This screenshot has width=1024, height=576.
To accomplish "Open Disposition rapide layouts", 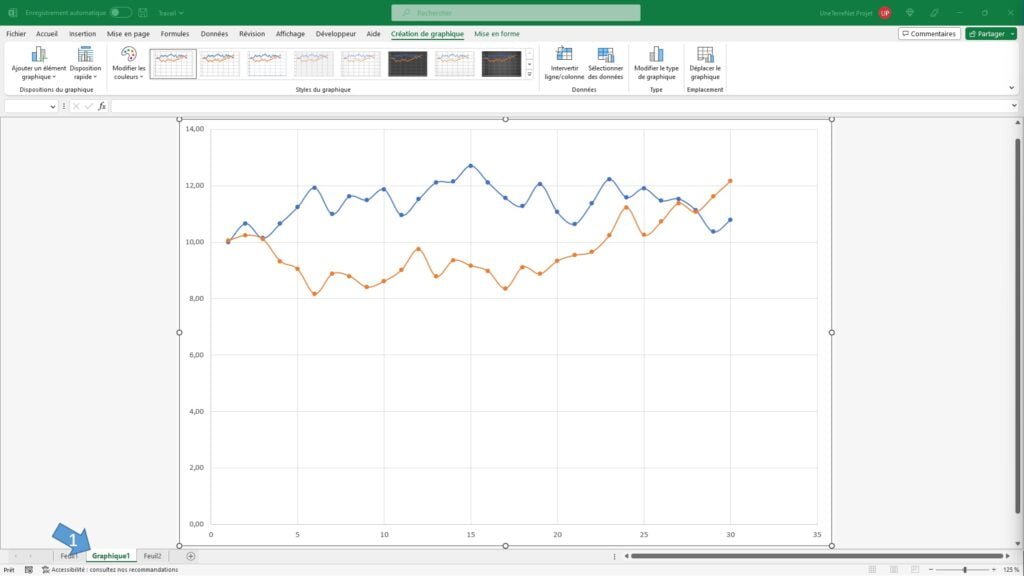I will click(85, 62).
